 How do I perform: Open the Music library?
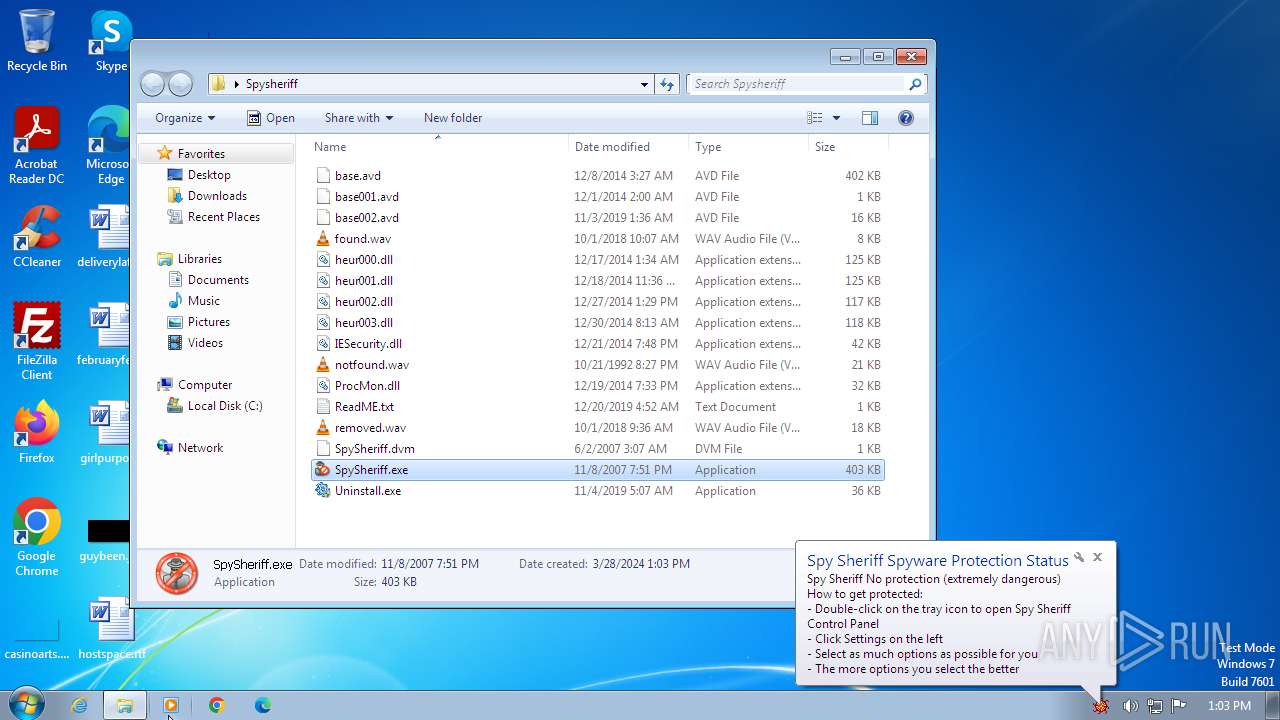coord(203,301)
